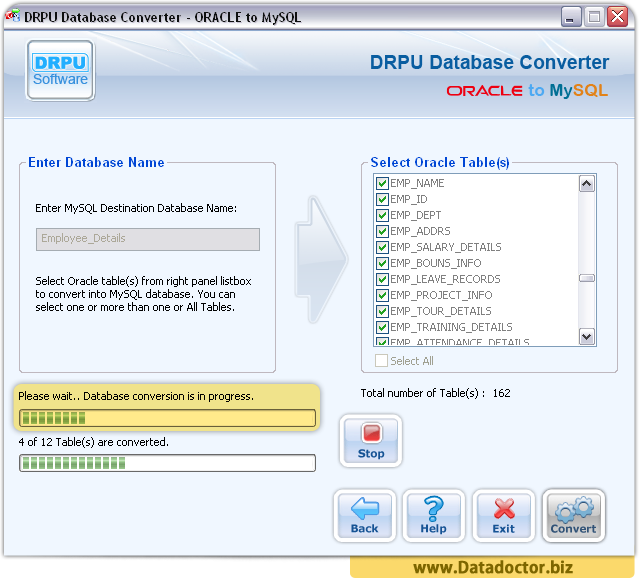Exit the application with the red X button

tap(503, 516)
